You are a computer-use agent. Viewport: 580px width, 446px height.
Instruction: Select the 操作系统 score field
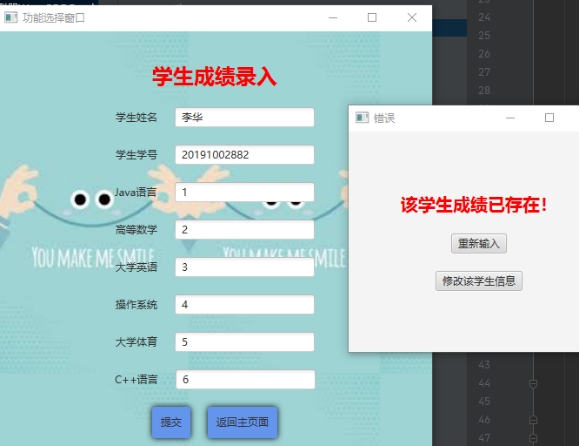point(245,304)
